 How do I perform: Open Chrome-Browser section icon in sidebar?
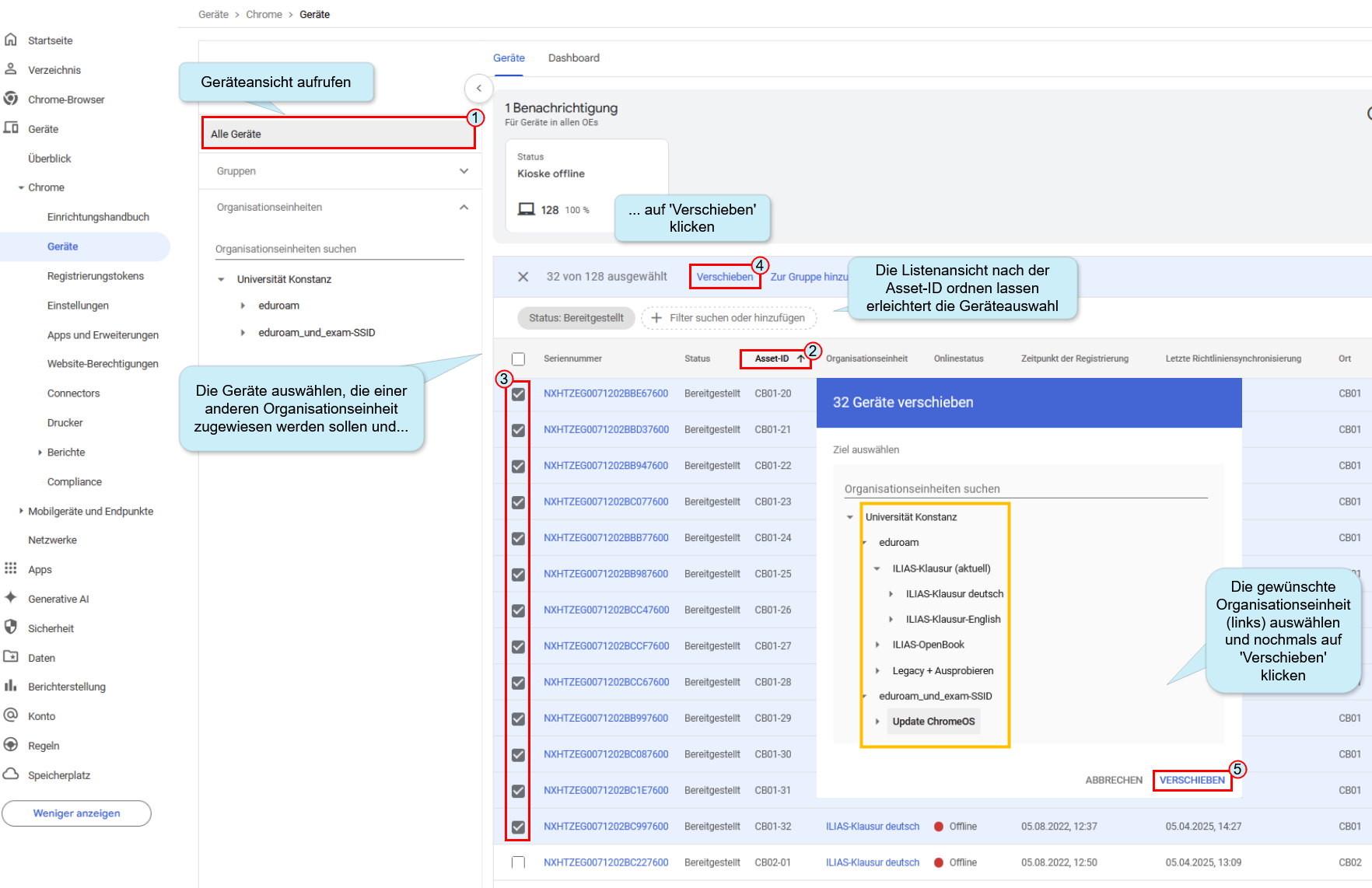11,99
